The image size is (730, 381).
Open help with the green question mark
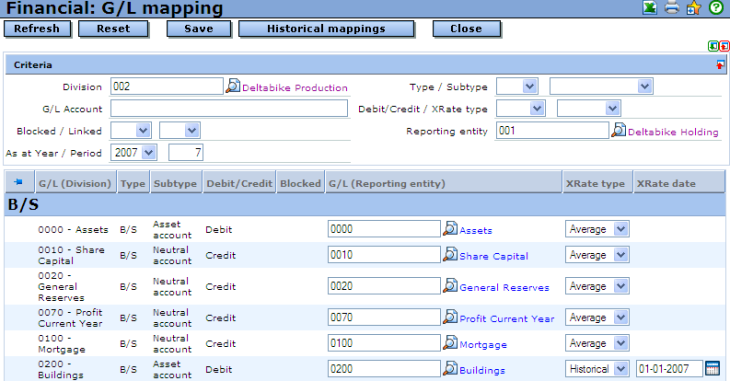(716, 7)
